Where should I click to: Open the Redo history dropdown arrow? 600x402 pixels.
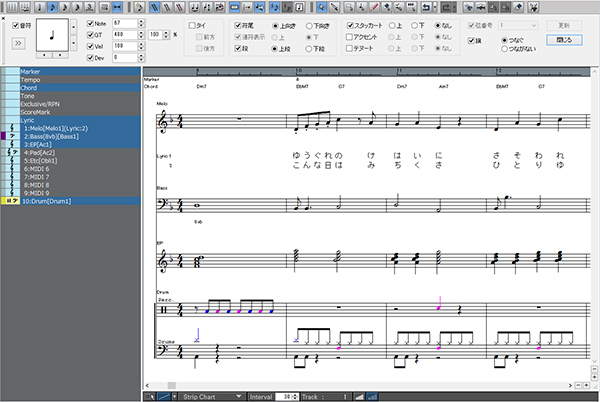pyautogui.click(x=455, y=7)
